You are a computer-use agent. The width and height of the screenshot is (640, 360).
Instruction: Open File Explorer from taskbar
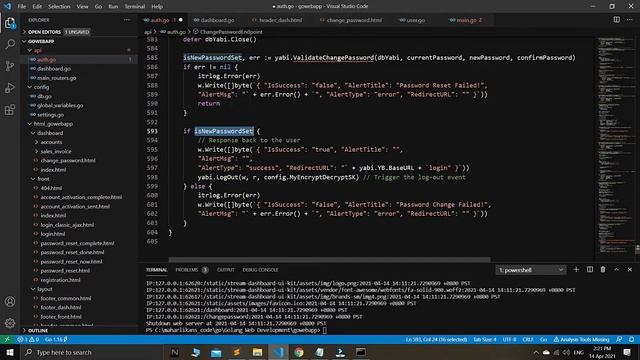[x=257, y=352]
